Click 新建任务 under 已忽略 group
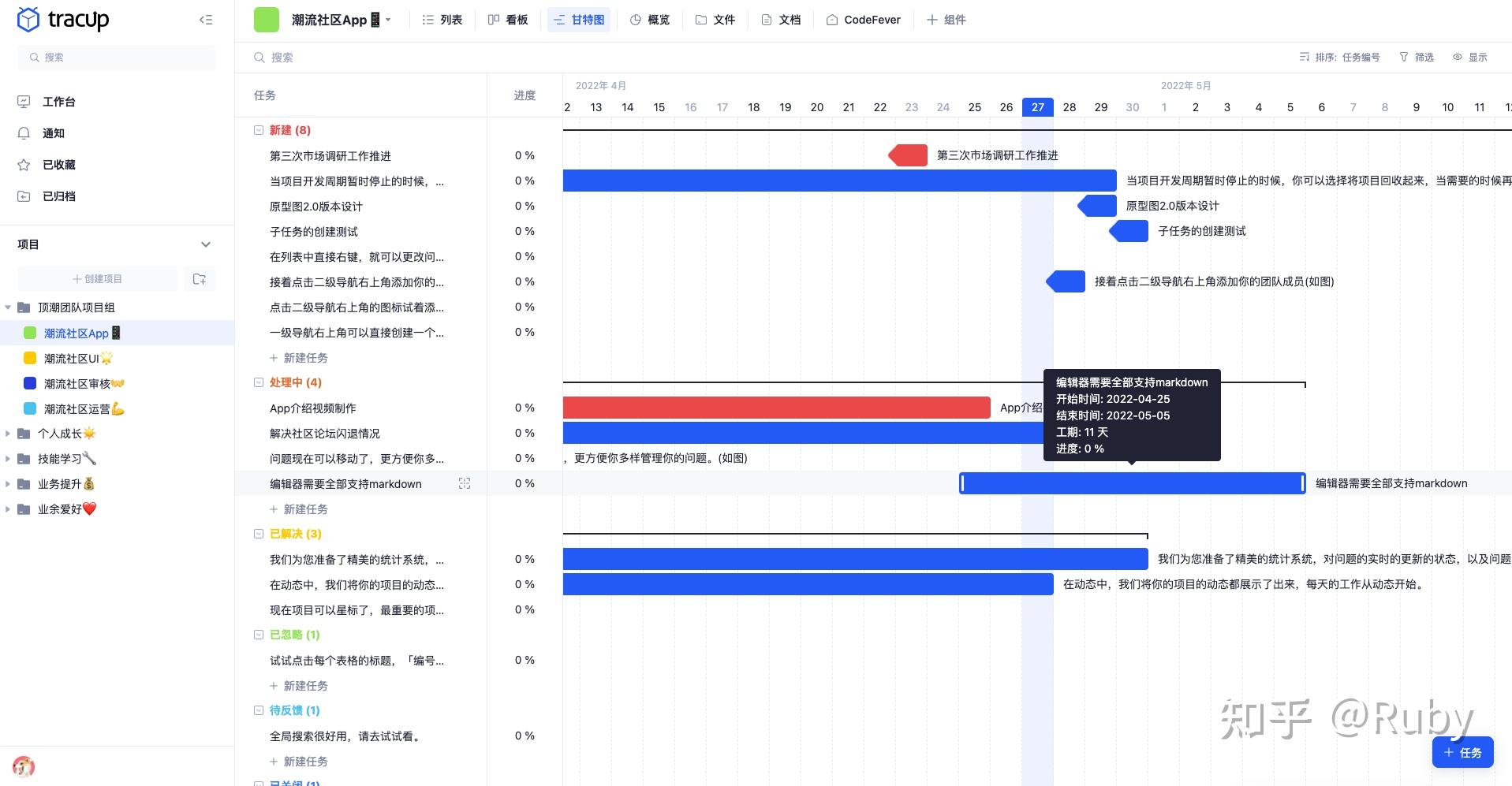The width and height of the screenshot is (1512, 786). (x=299, y=686)
